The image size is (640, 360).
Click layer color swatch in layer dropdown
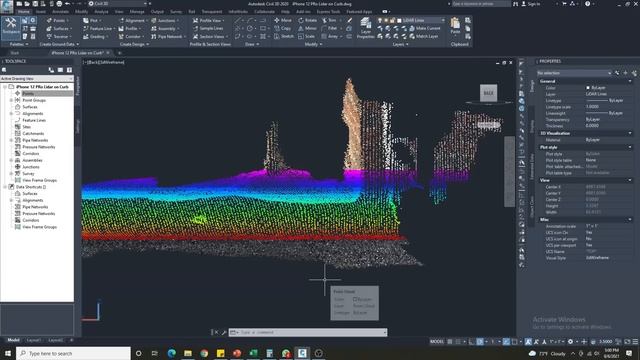399,20
